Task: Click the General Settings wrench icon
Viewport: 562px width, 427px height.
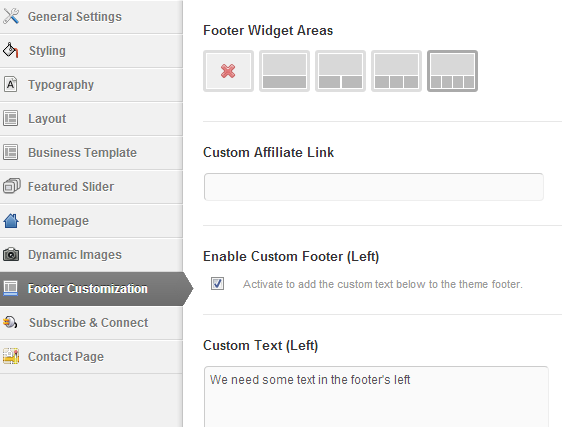Action: [x=11, y=16]
